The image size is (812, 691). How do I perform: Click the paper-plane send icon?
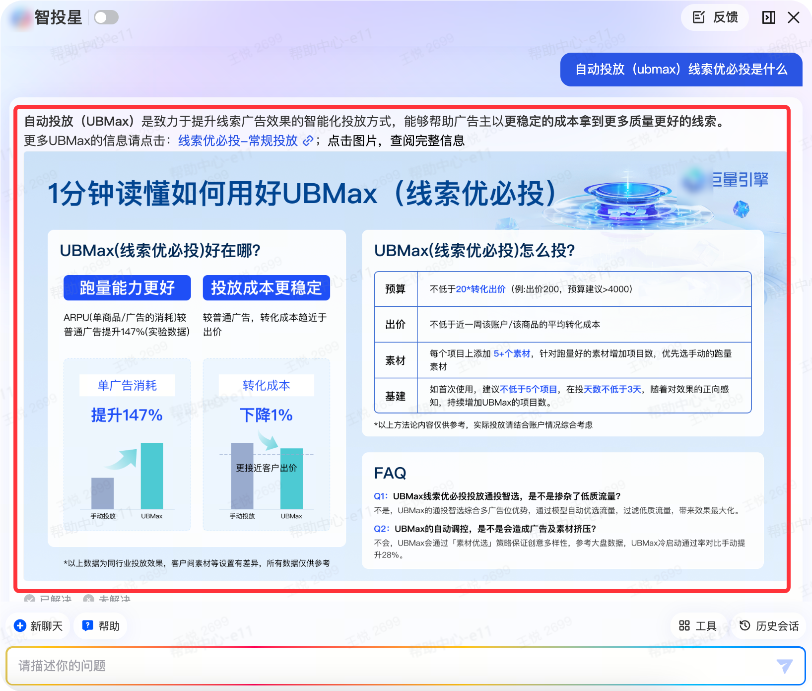(785, 666)
